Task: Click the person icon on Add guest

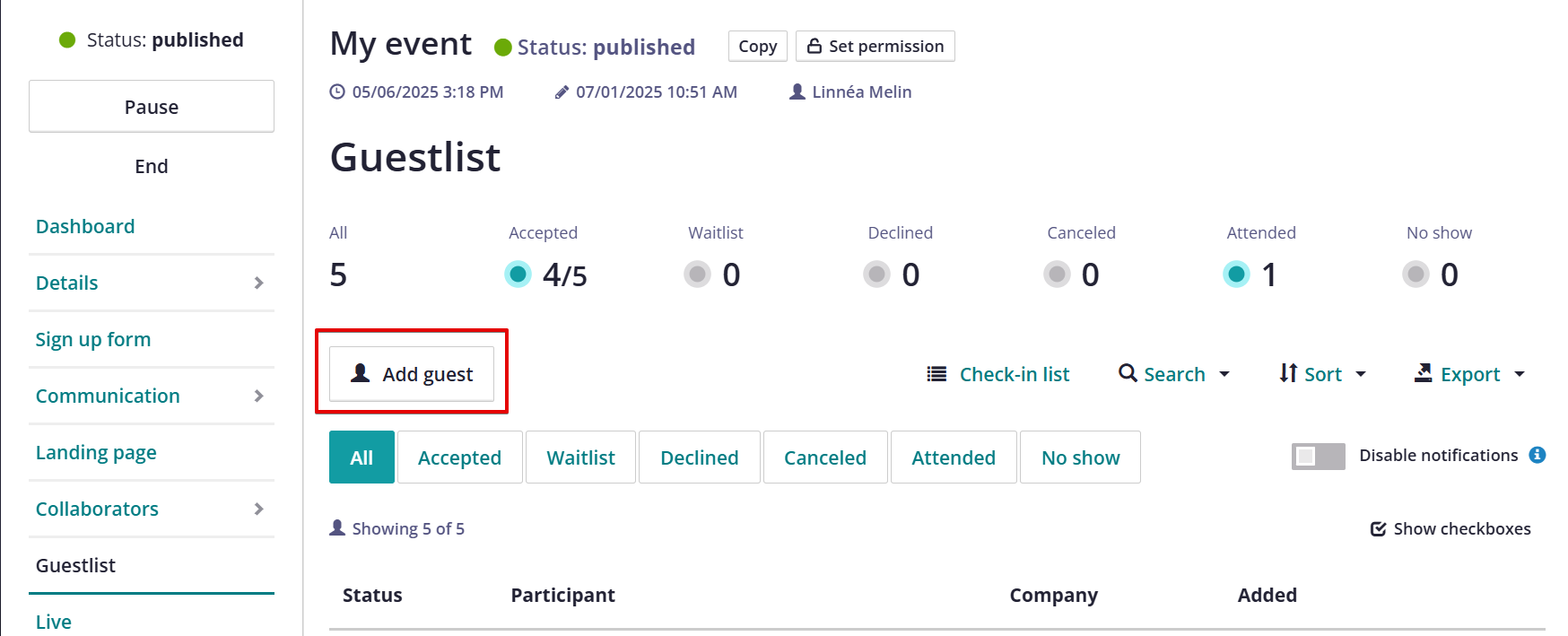Action: coord(361,372)
